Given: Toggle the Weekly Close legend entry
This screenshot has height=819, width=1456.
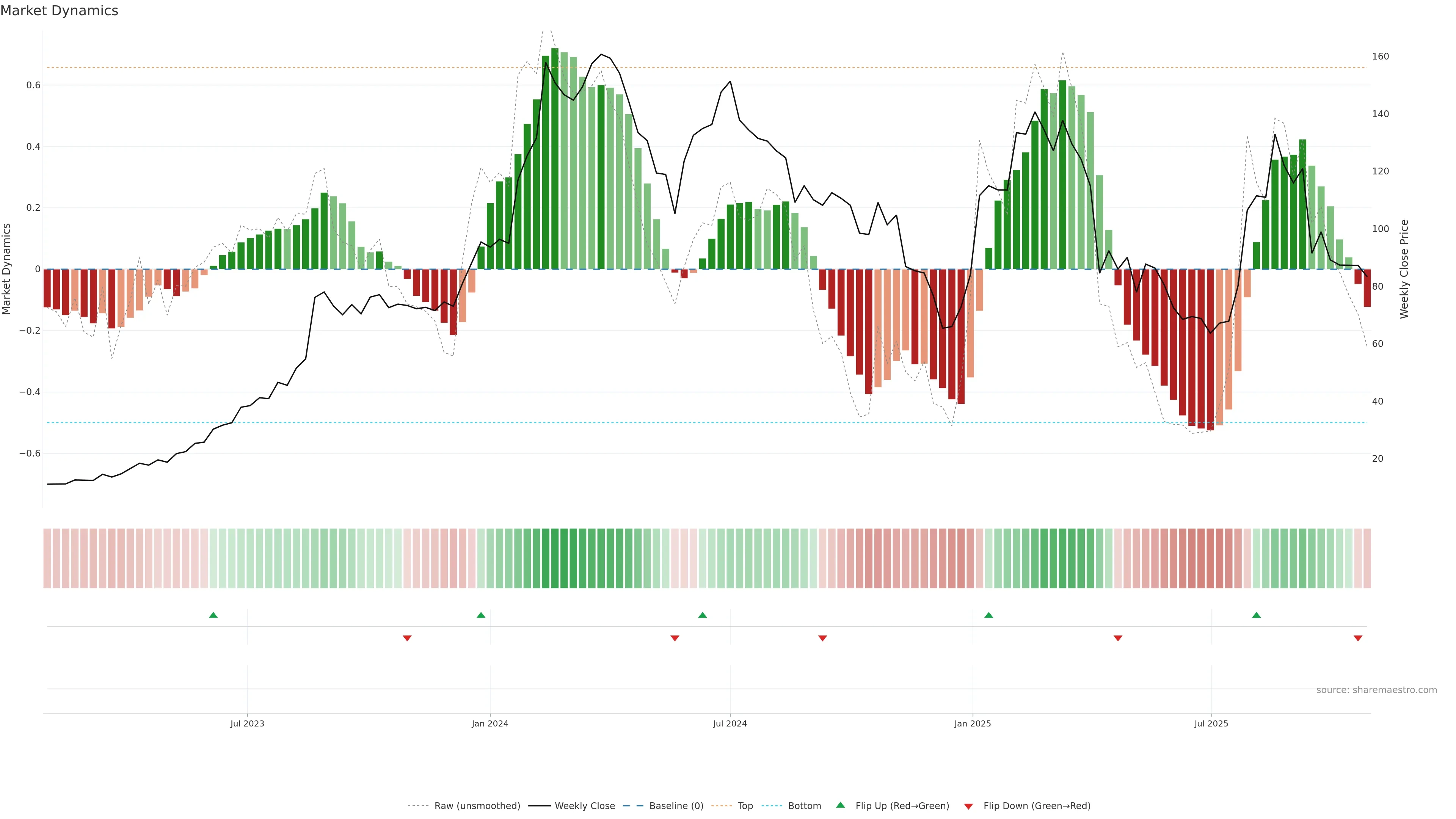Looking at the screenshot, I should click(584, 806).
